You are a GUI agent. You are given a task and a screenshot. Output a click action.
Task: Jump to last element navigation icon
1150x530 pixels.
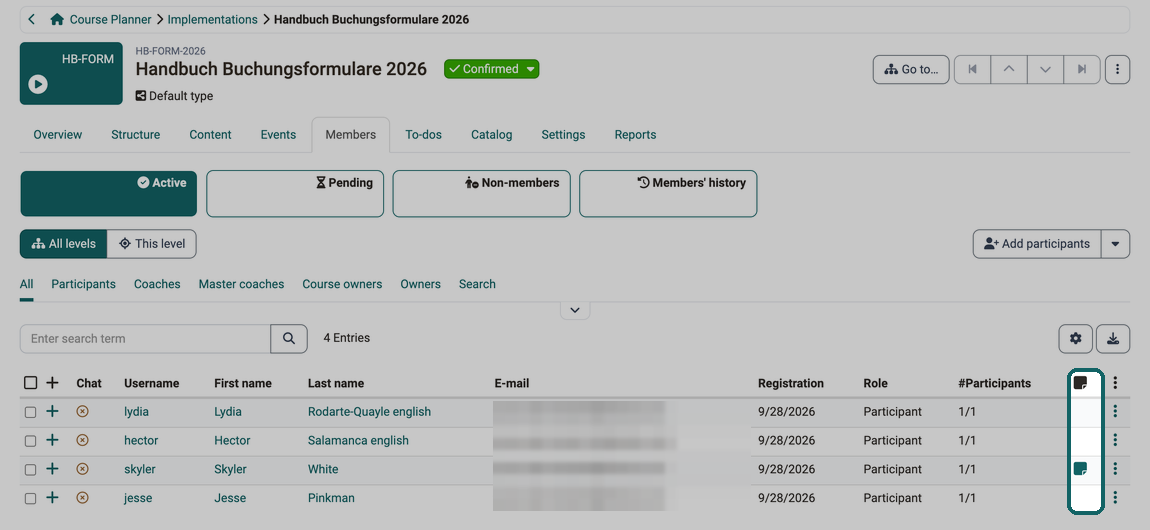(x=1082, y=70)
